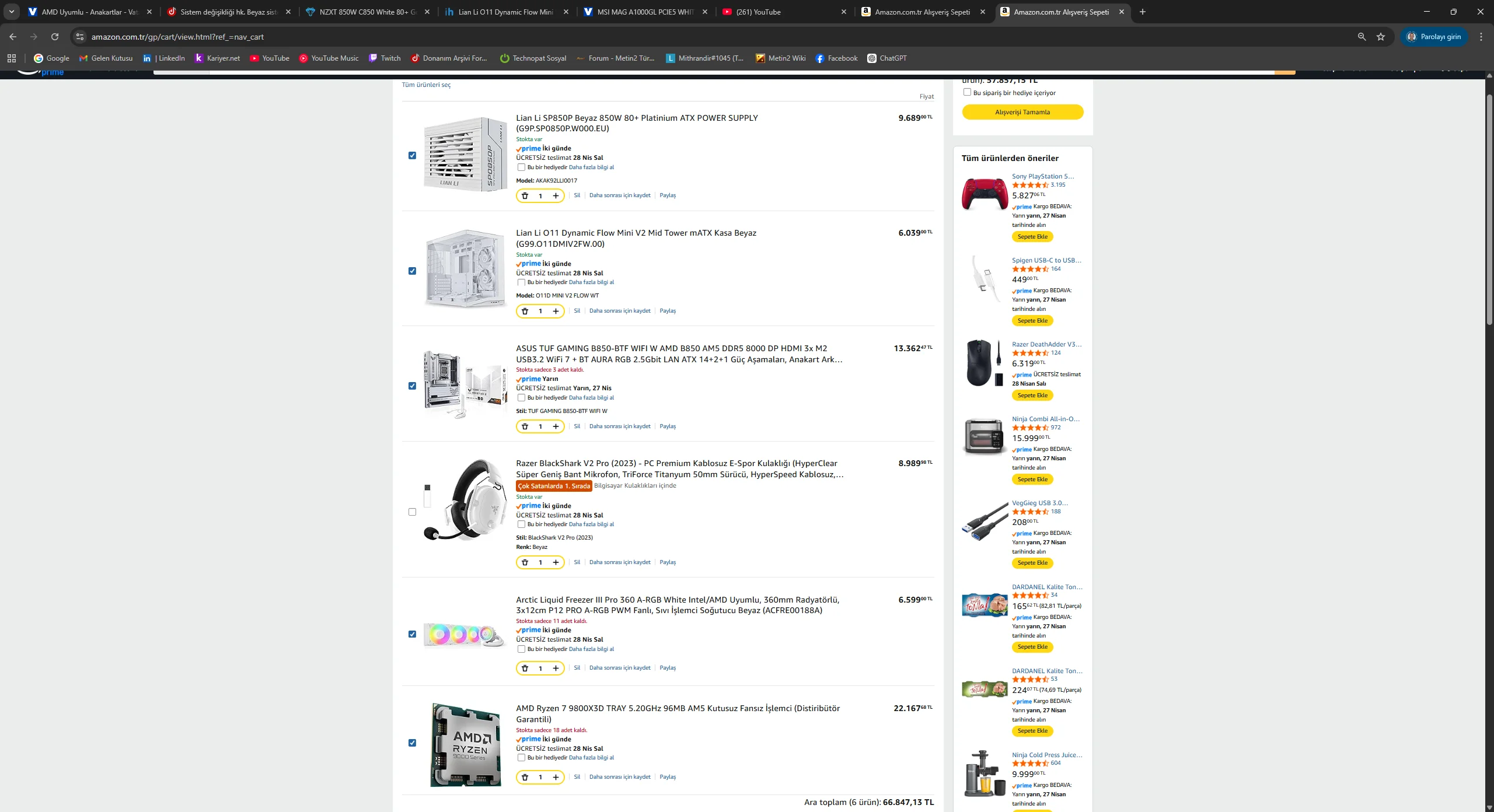Uncheck the Lian Li O11 Dynamic case checkbox
Image resolution: width=1494 pixels, height=812 pixels.
413,271
